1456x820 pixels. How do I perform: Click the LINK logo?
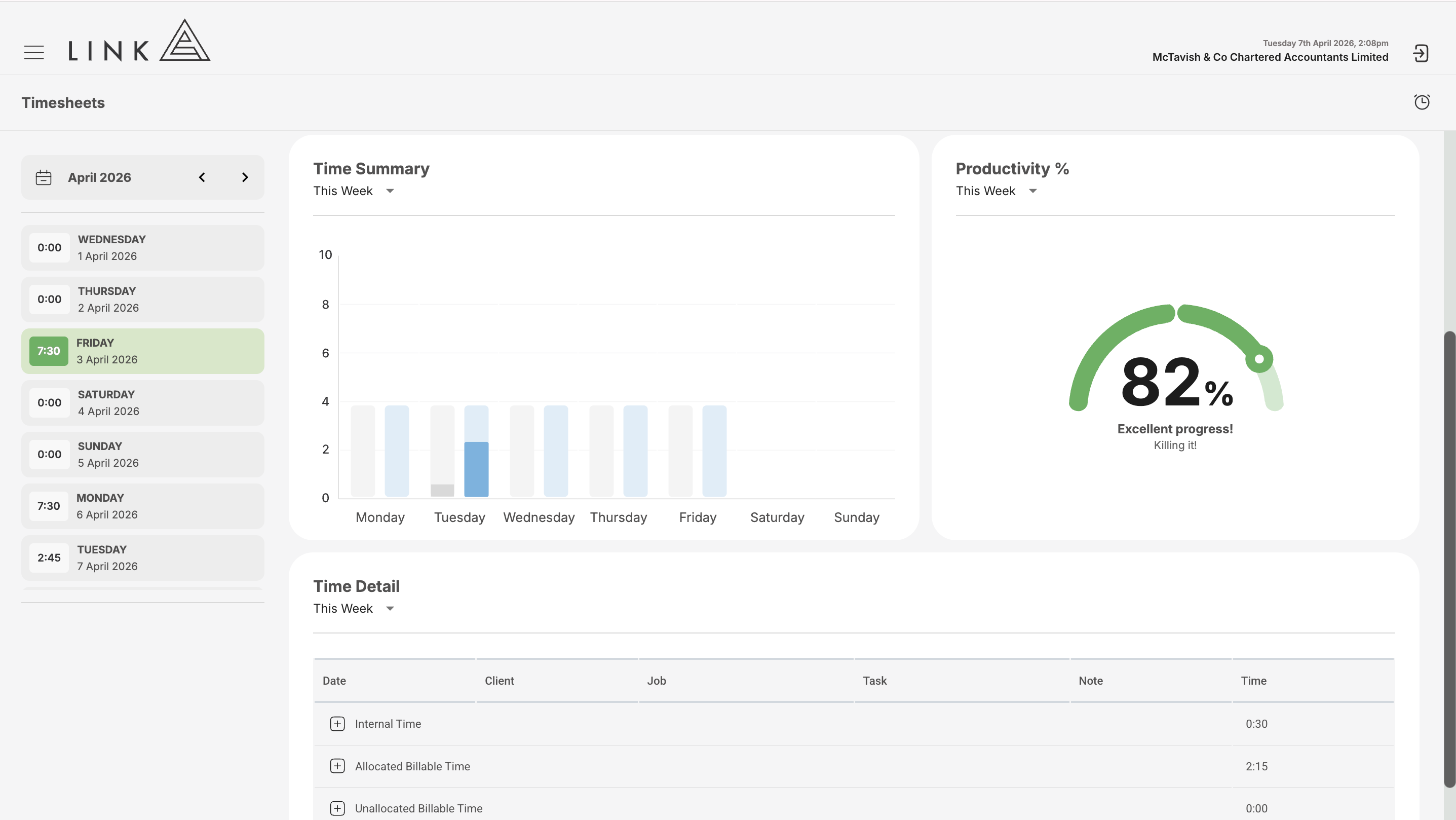pyautogui.click(x=139, y=41)
